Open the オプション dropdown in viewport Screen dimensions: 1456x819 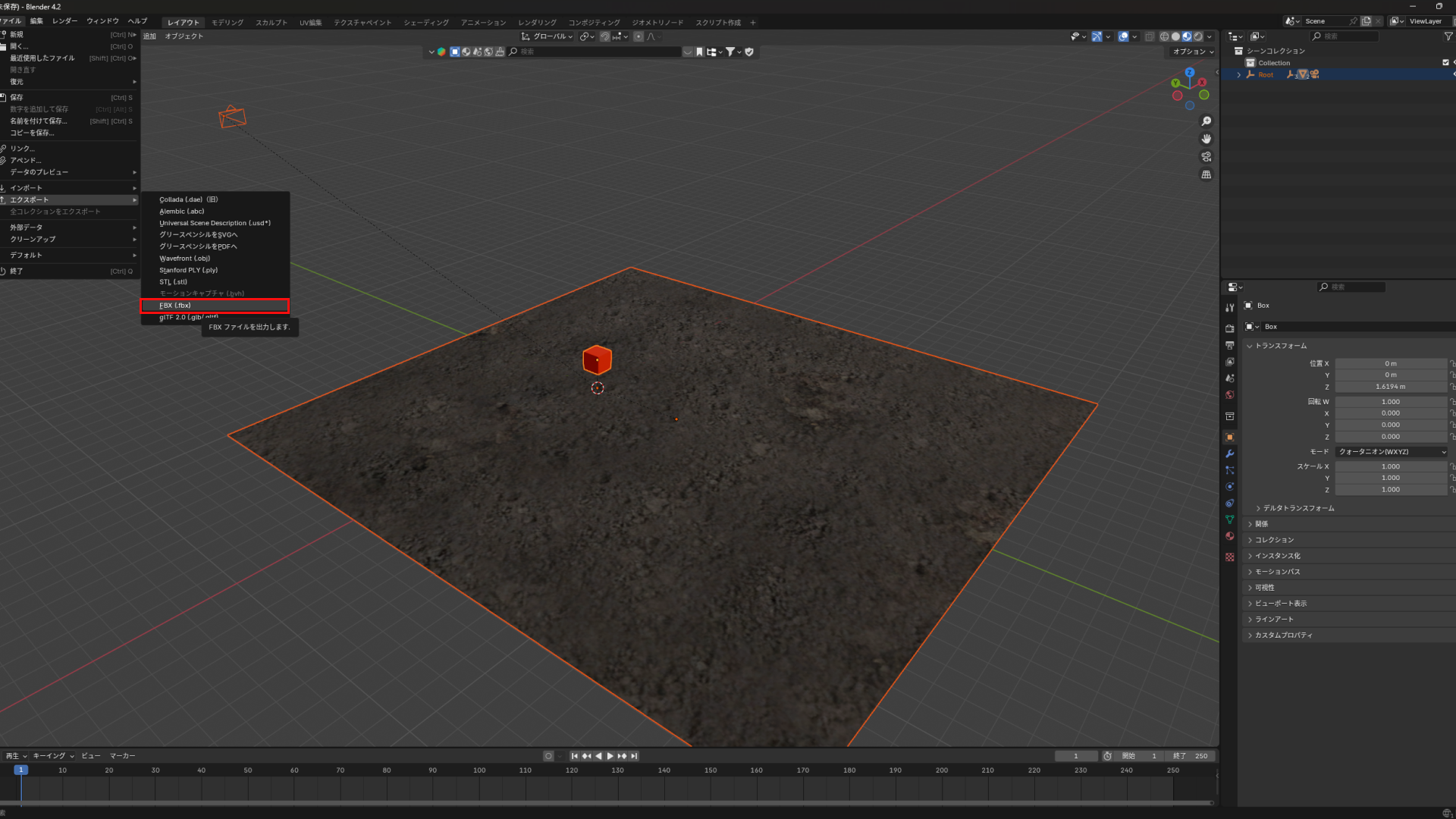[x=1193, y=52]
